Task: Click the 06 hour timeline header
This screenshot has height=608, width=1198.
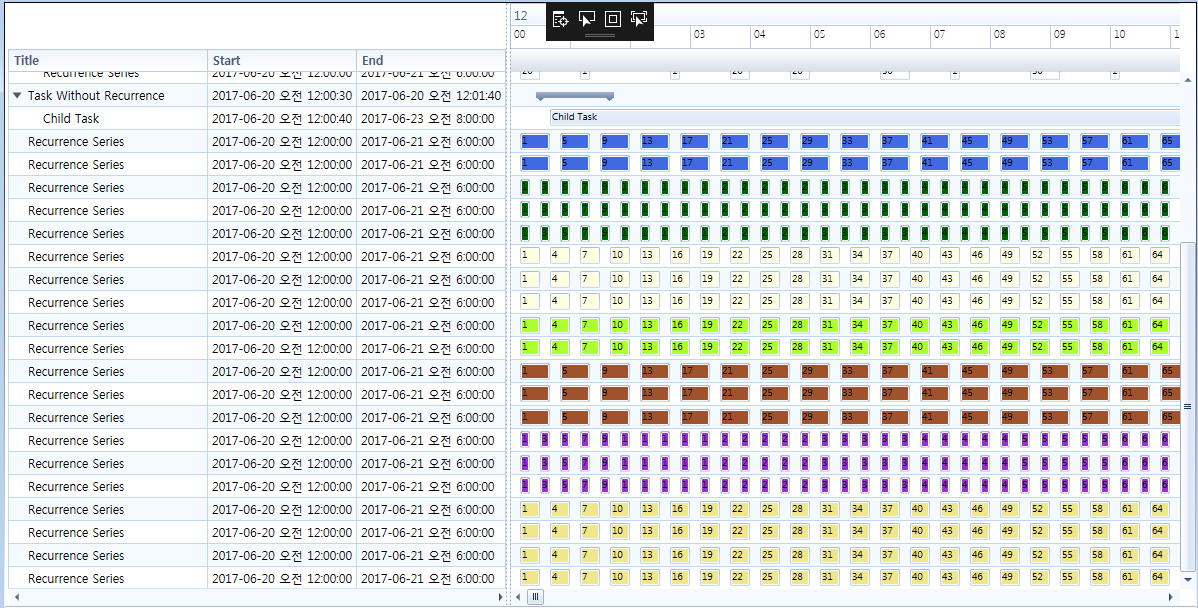Action: (x=900, y=37)
